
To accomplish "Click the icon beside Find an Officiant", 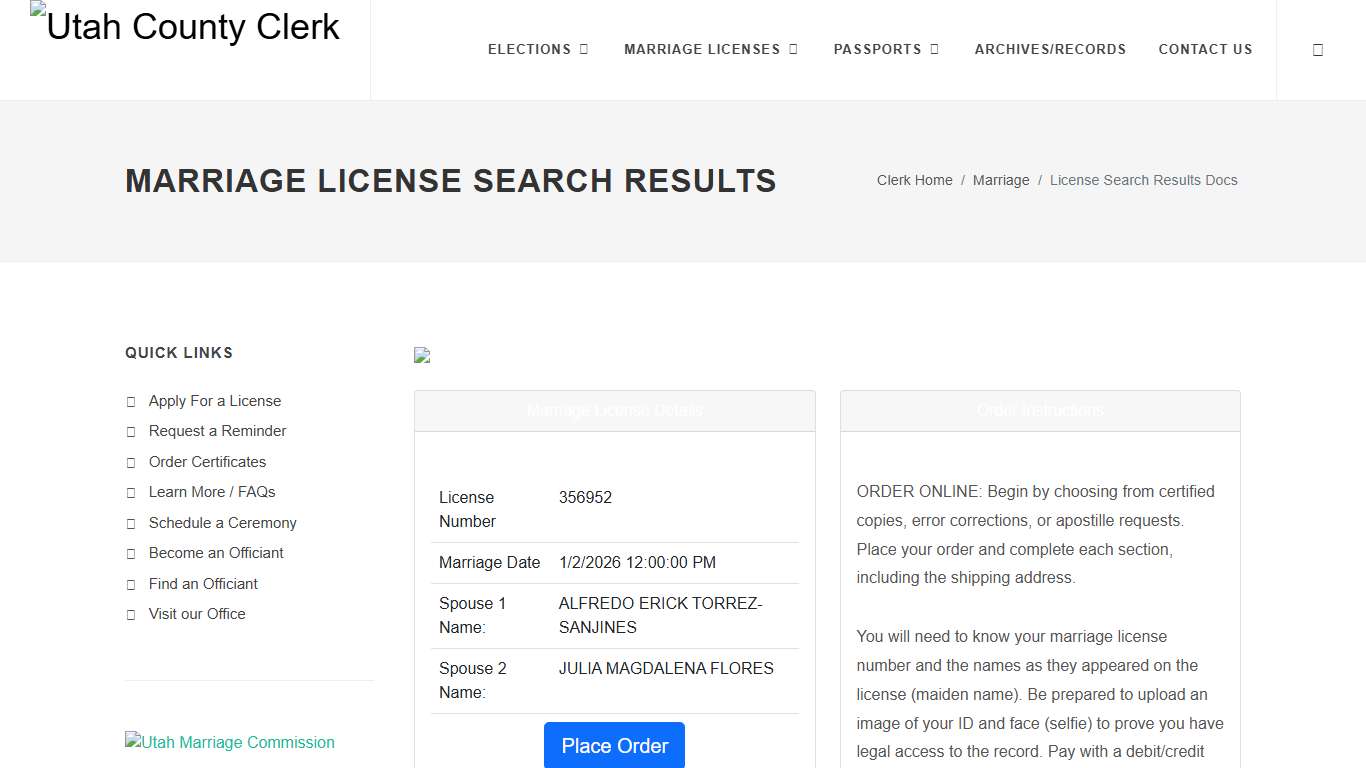I will (131, 584).
